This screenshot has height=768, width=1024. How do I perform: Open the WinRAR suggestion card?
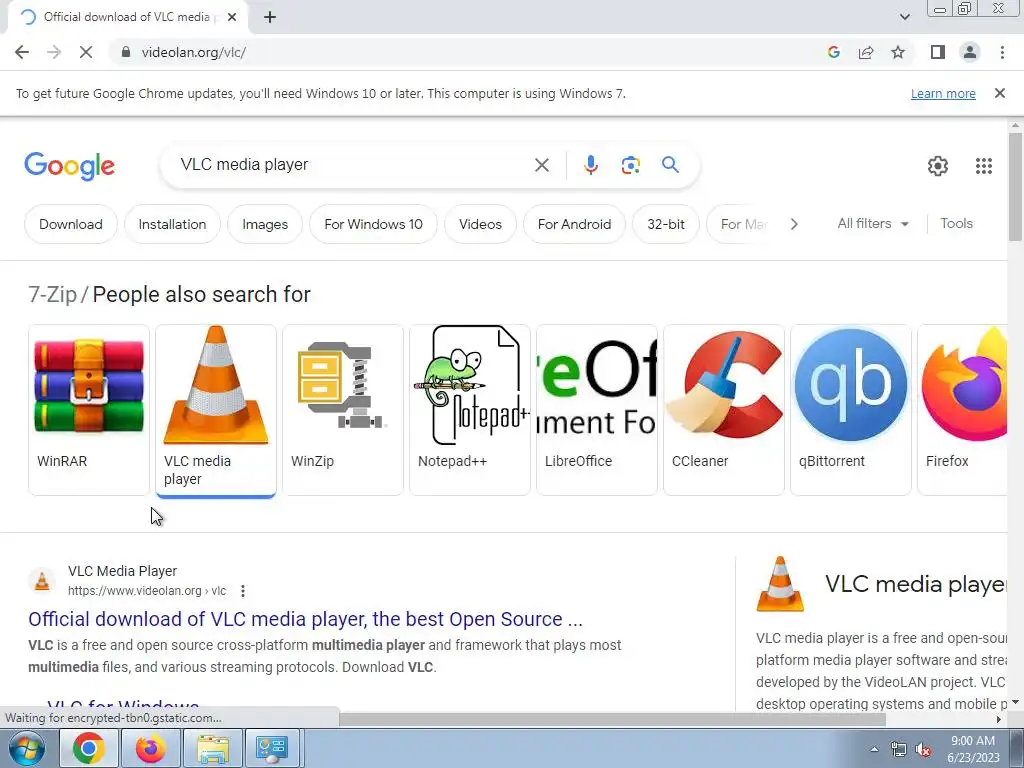(x=89, y=409)
